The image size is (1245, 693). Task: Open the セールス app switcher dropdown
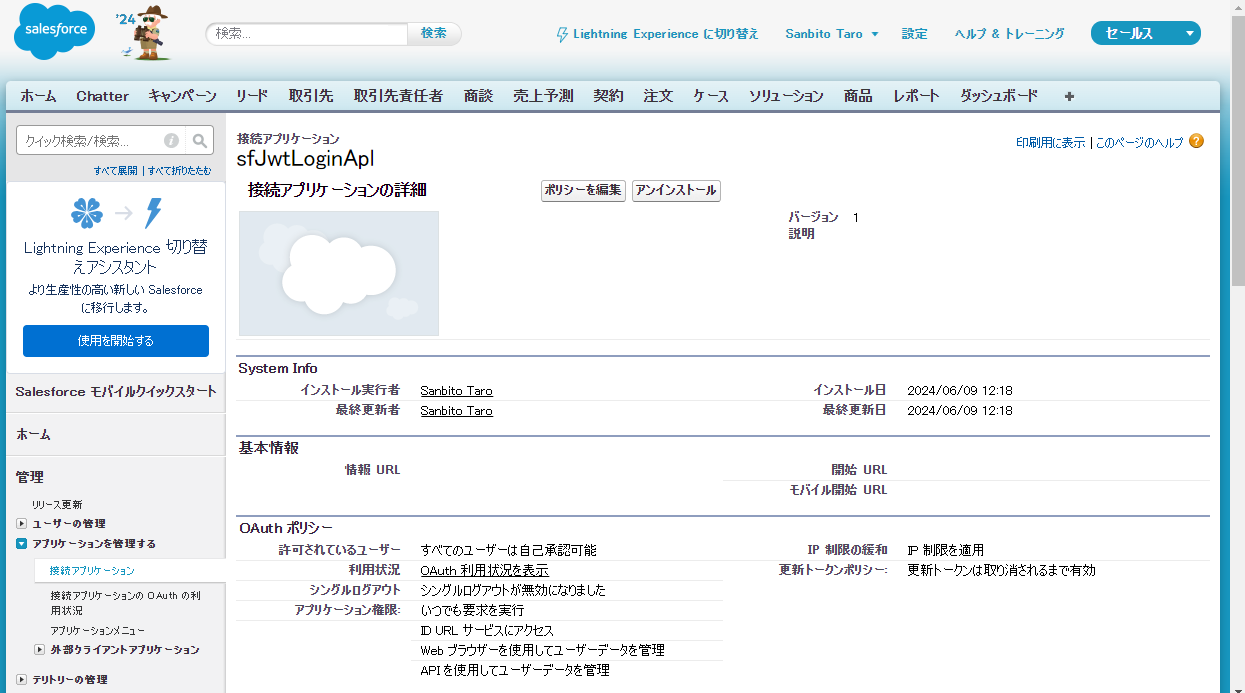click(1146, 33)
